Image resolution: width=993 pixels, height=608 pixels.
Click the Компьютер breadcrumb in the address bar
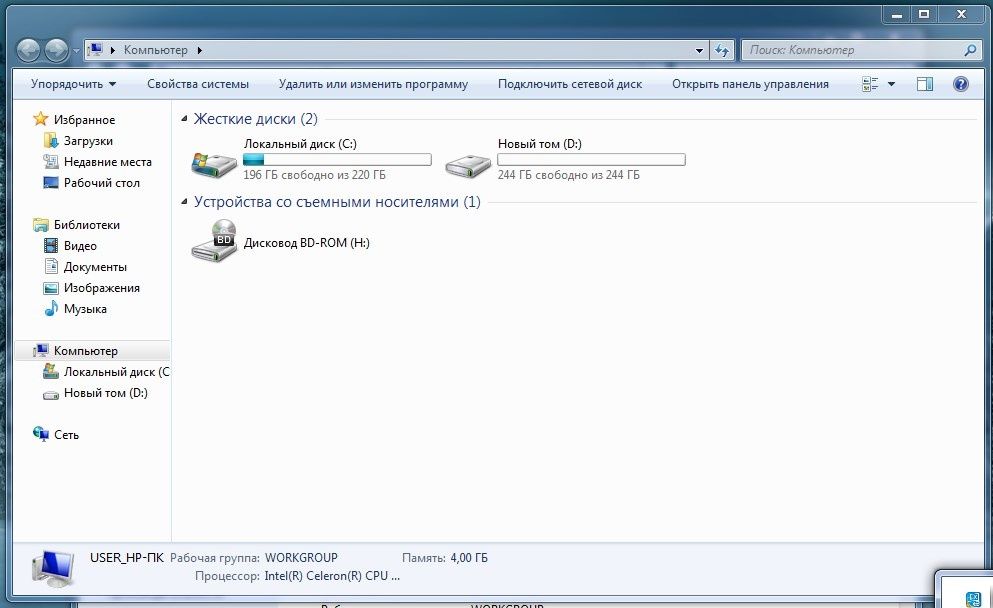(155, 50)
